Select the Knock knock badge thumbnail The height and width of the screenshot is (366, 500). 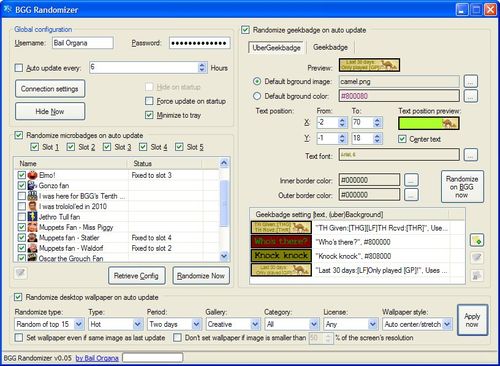click(x=281, y=256)
